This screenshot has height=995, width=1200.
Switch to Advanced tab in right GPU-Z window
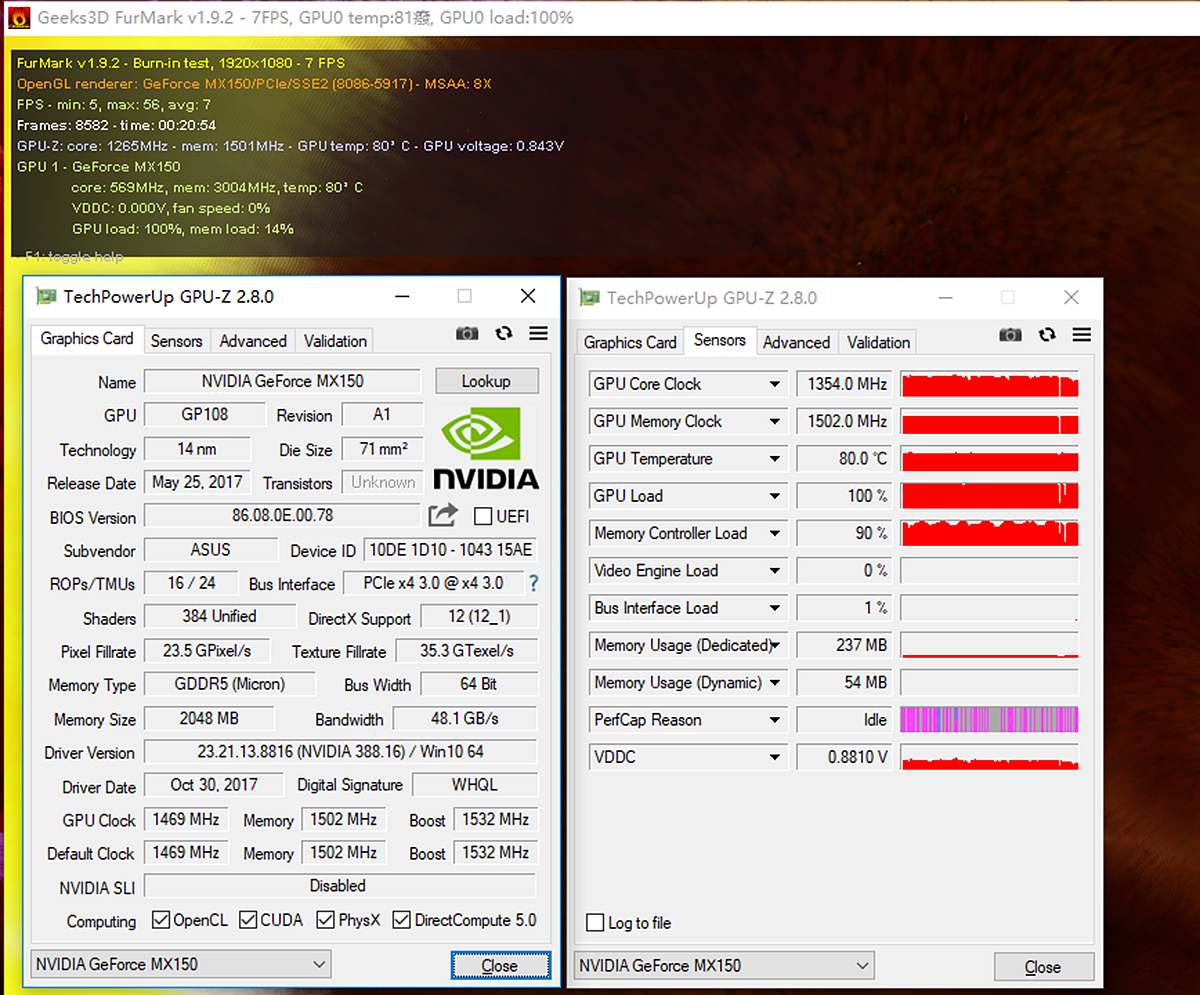(797, 342)
